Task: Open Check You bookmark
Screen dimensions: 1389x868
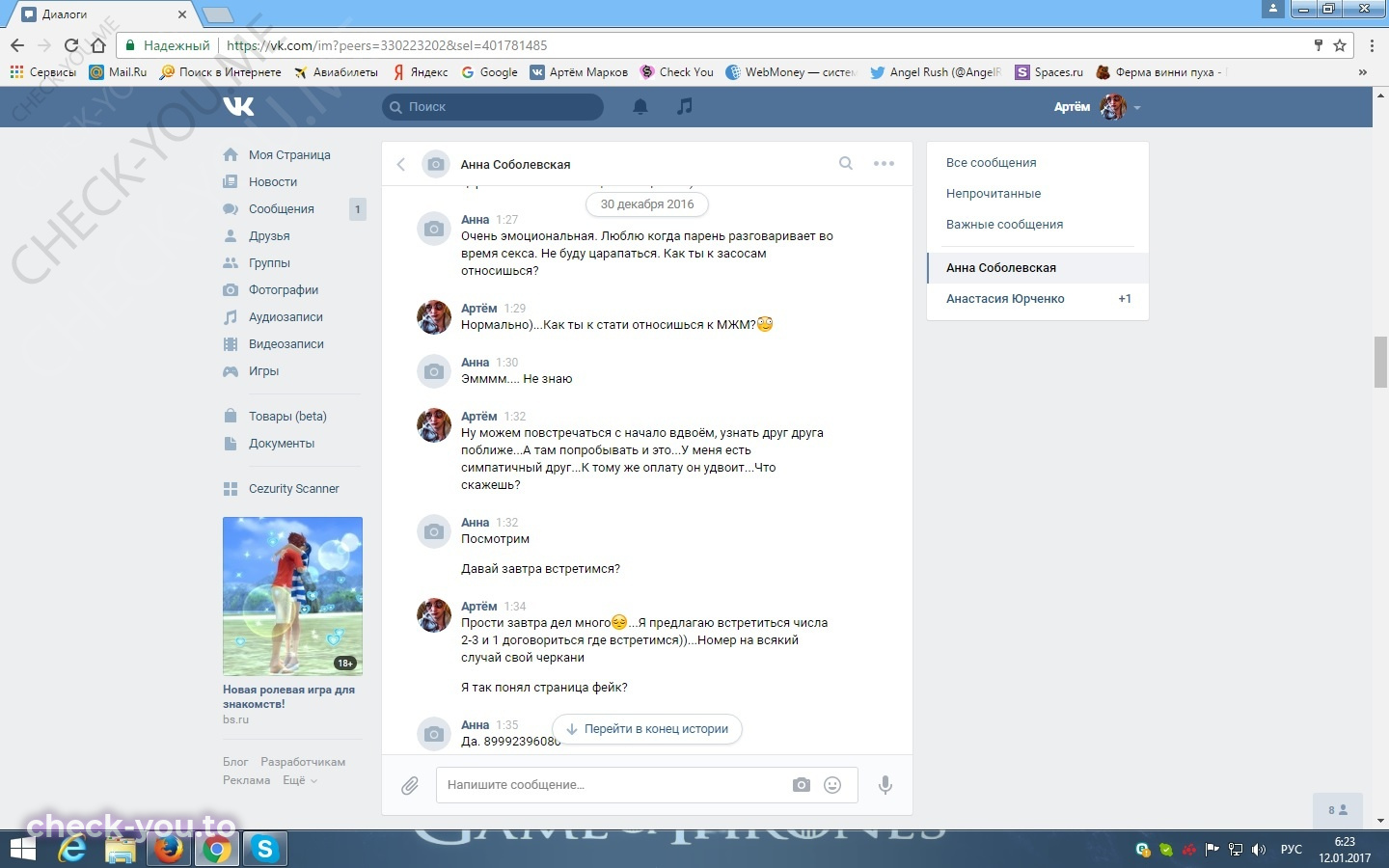Action: (x=677, y=72)
